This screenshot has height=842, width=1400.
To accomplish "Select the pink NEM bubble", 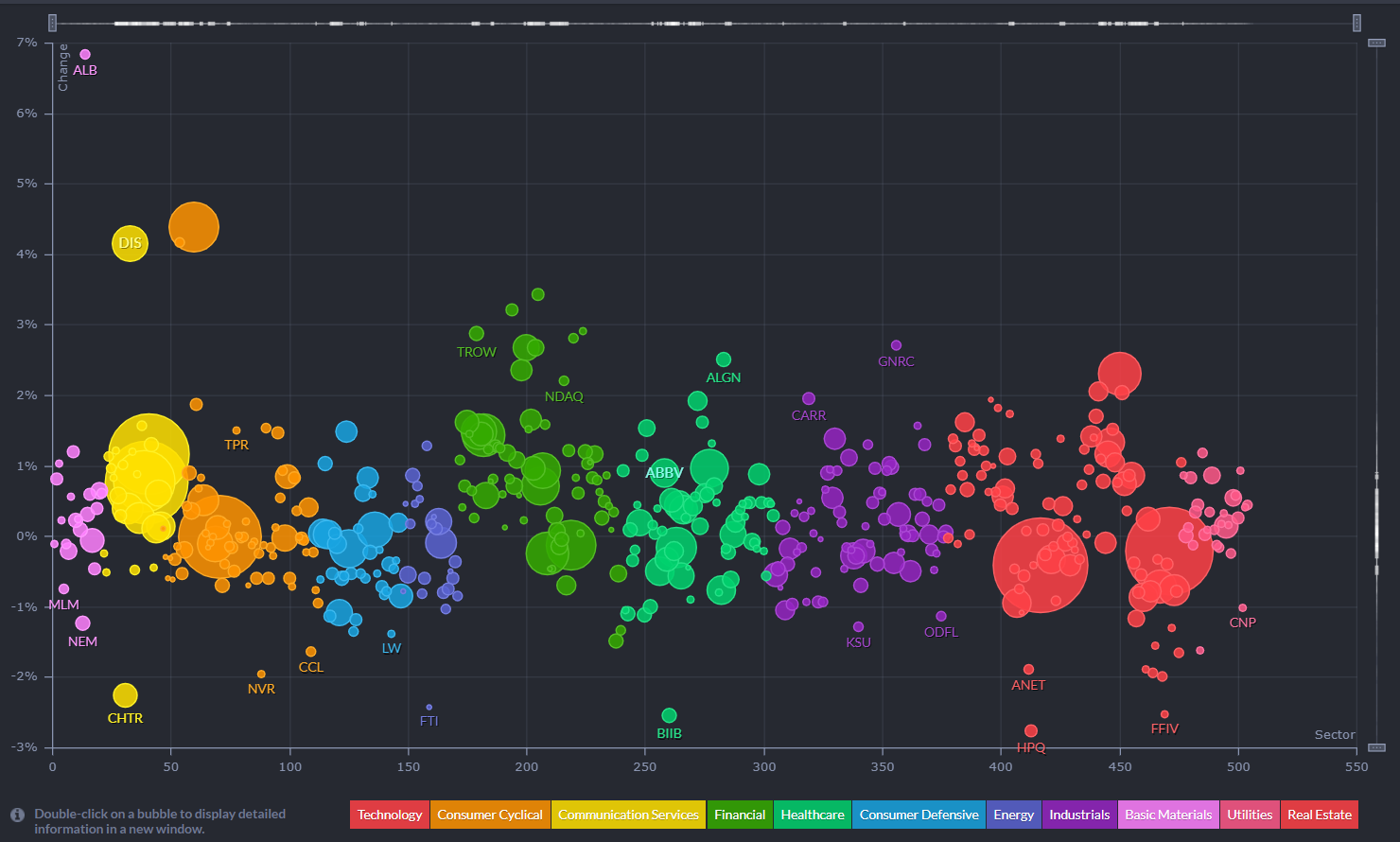I will coord(82,623).
